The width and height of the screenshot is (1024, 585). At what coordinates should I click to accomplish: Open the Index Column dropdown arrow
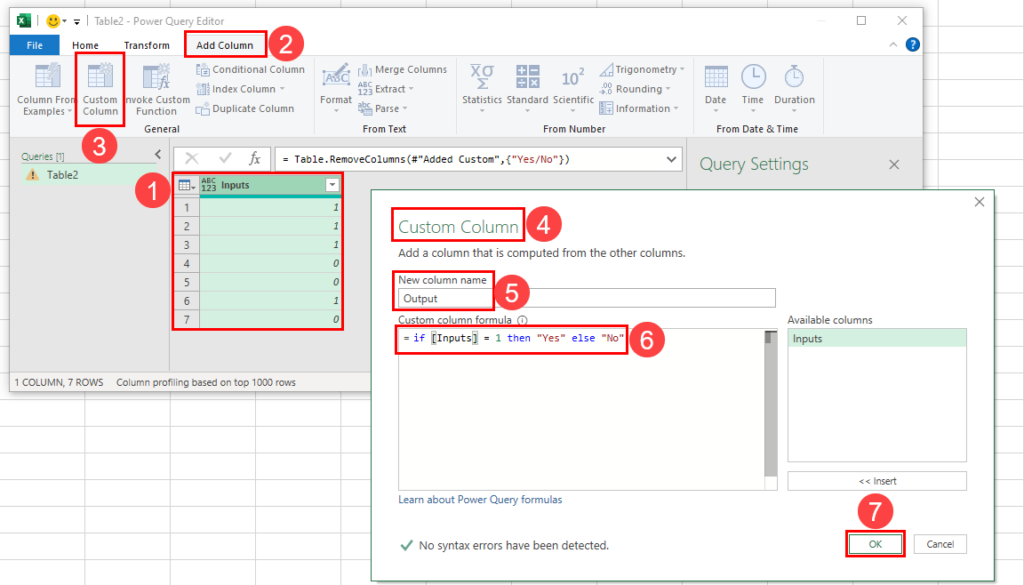(282, 89)
